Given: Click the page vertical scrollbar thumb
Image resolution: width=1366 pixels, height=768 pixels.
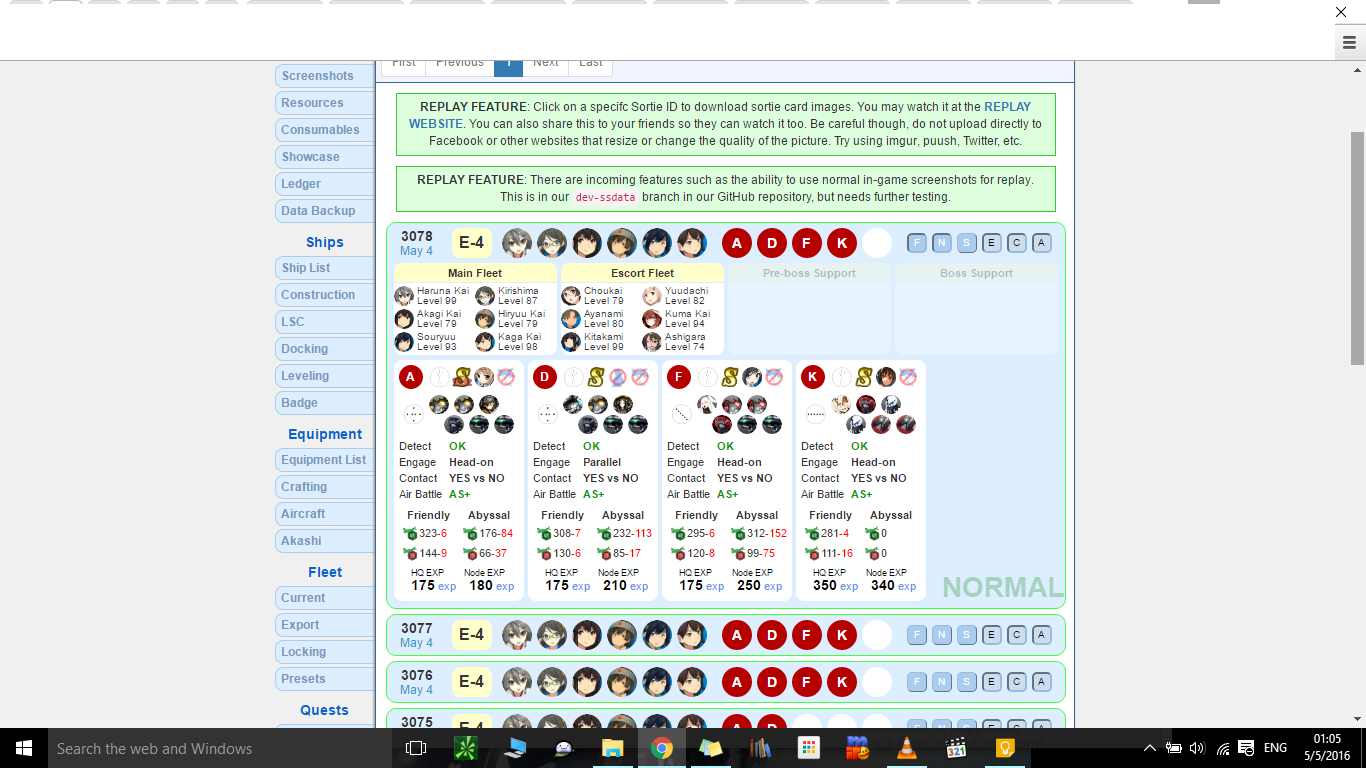Looking at the screenshot, I should [x=1357, y=248].
